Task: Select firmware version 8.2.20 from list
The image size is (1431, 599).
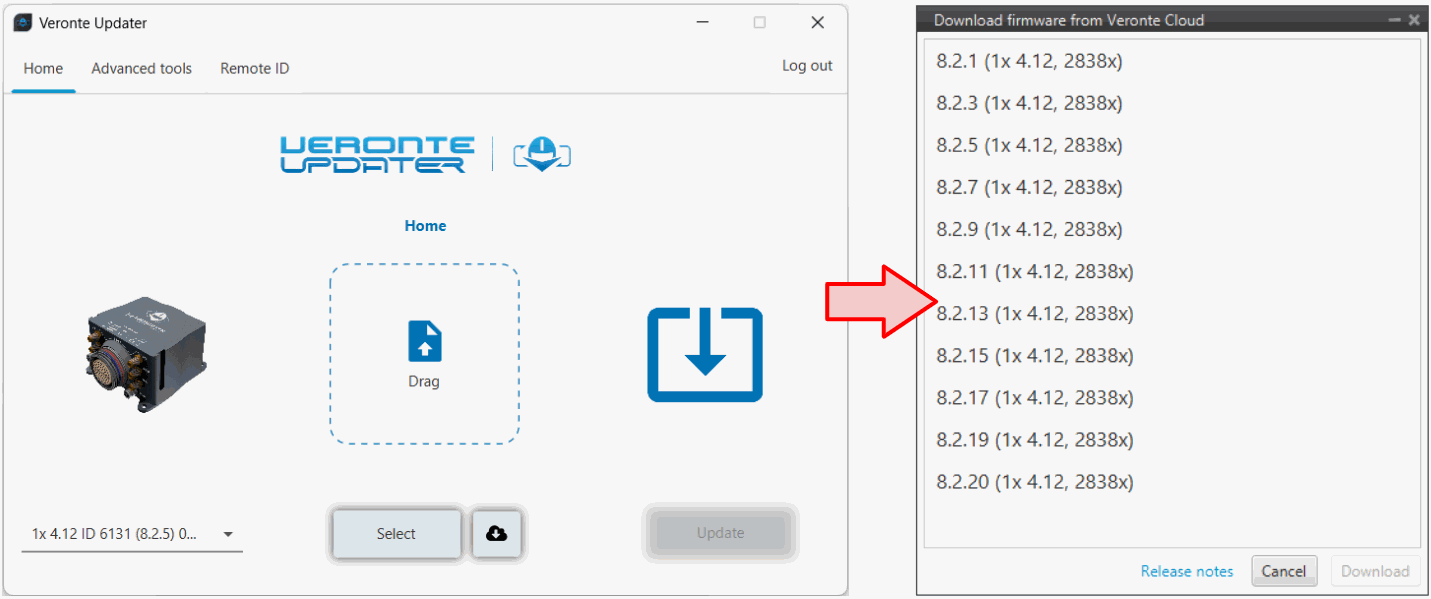Action: point(1034,482)
